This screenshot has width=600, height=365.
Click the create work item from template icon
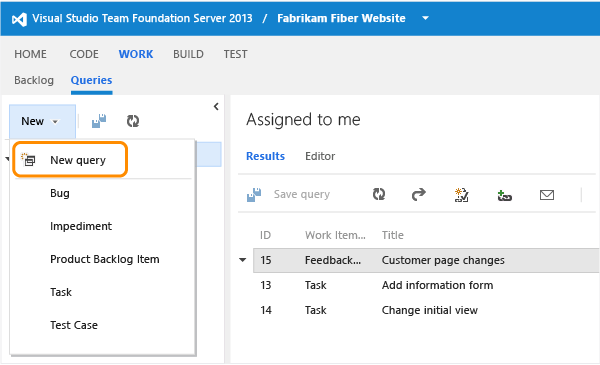[x=461, y=195]
